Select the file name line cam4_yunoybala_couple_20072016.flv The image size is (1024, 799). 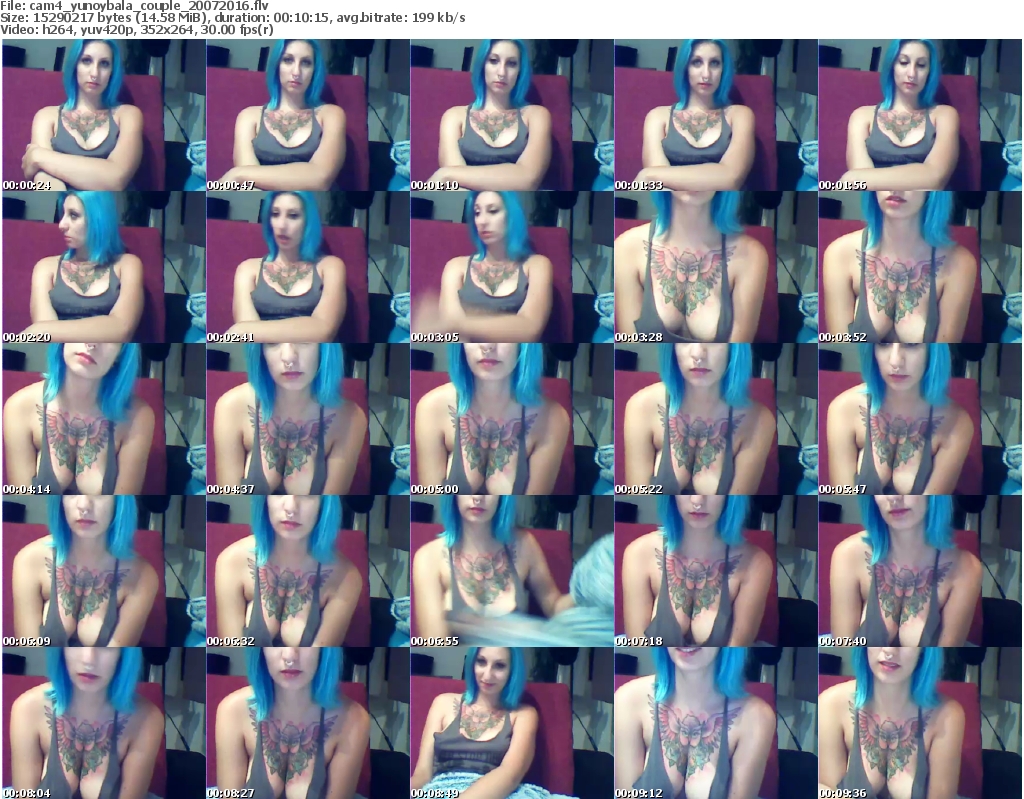point(135,5)
